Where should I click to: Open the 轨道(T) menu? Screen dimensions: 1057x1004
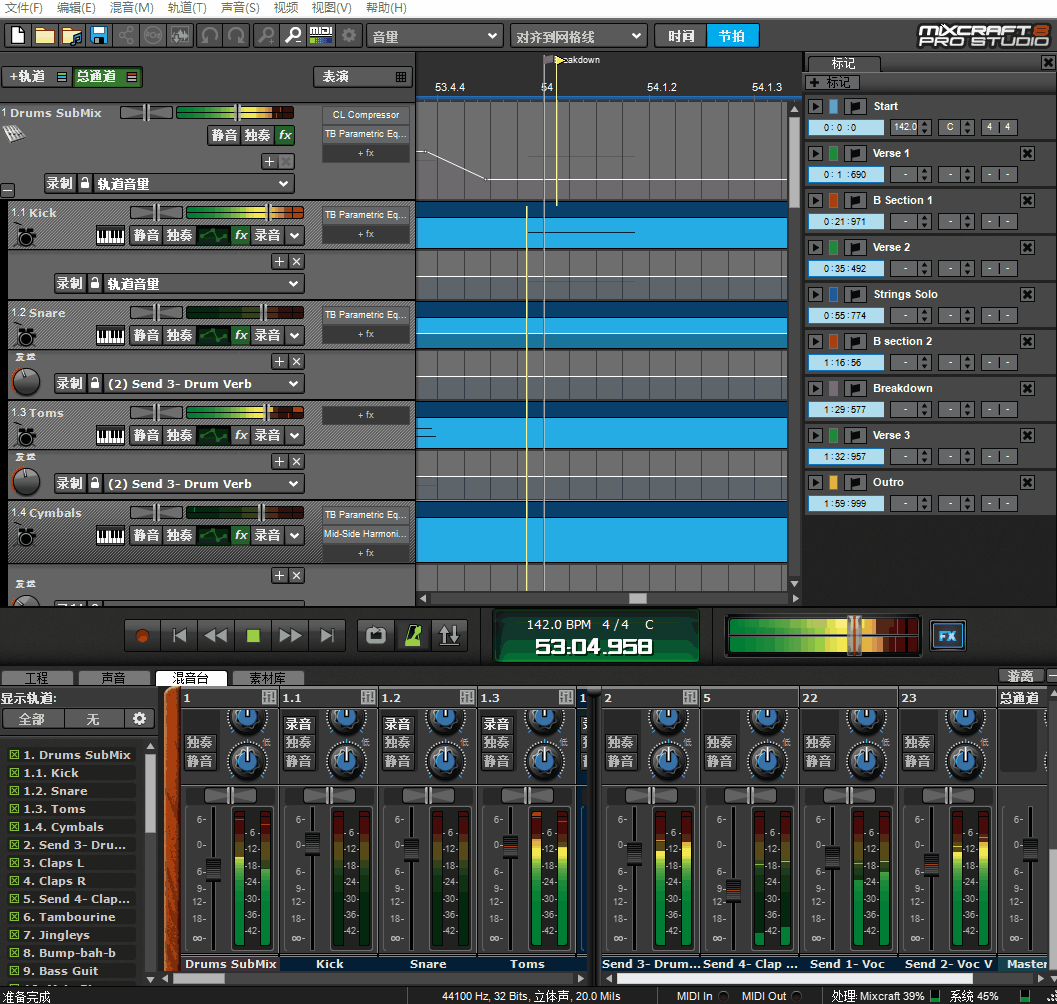[x=187, y=8]
